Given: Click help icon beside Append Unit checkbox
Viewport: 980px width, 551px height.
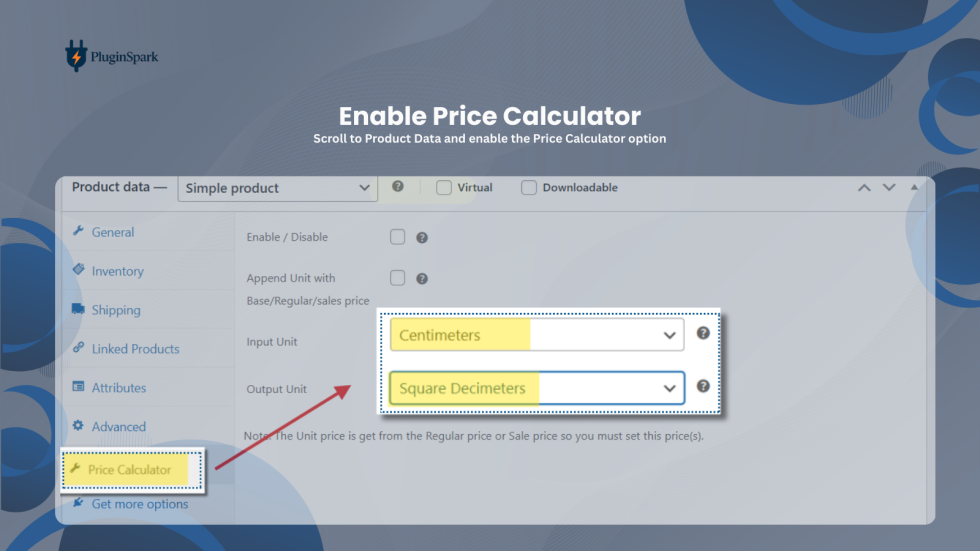Looking at the screenshot, I should (422, 279).
